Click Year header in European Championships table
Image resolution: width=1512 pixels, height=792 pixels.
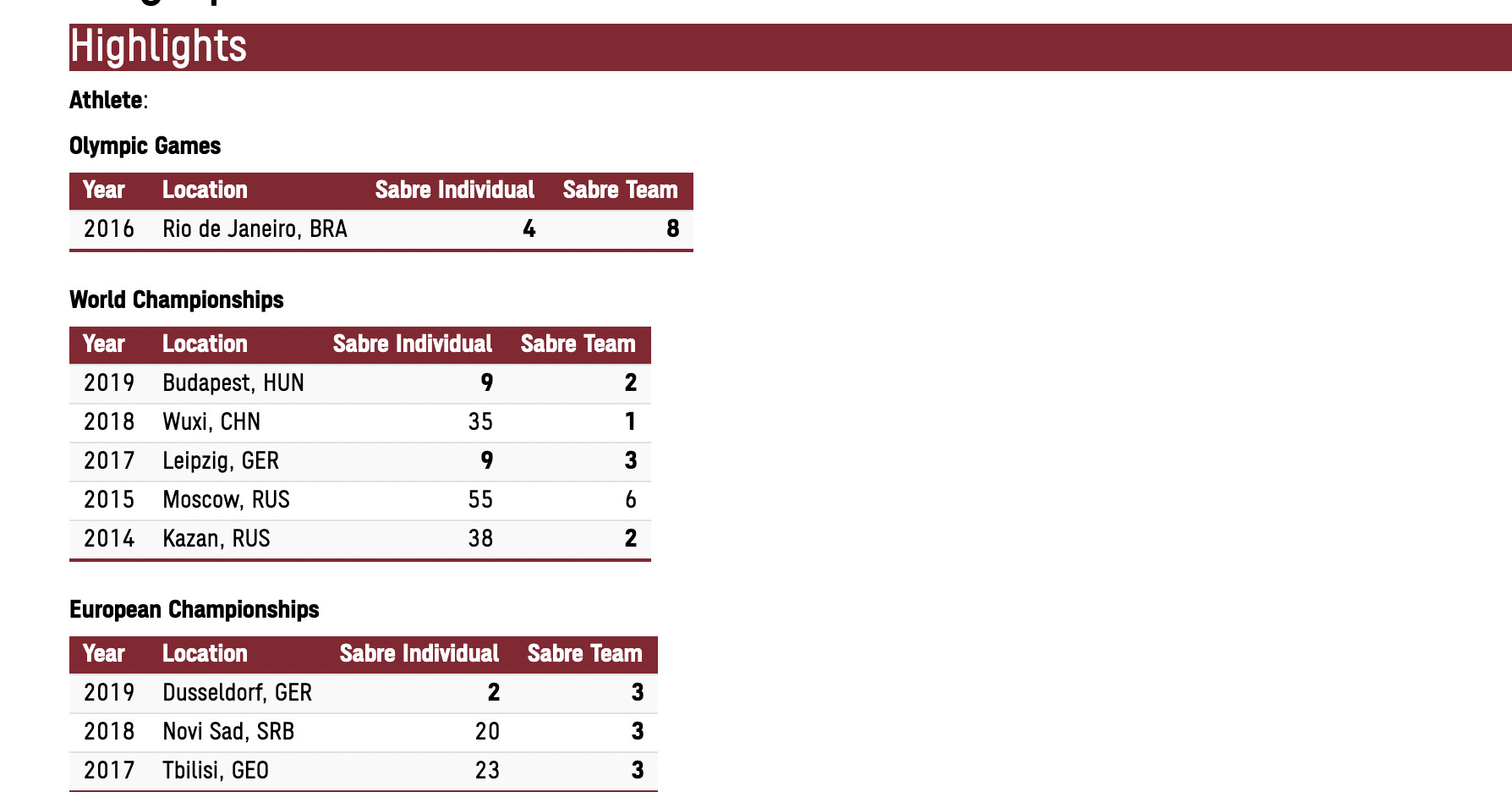[x=104, y=654]
